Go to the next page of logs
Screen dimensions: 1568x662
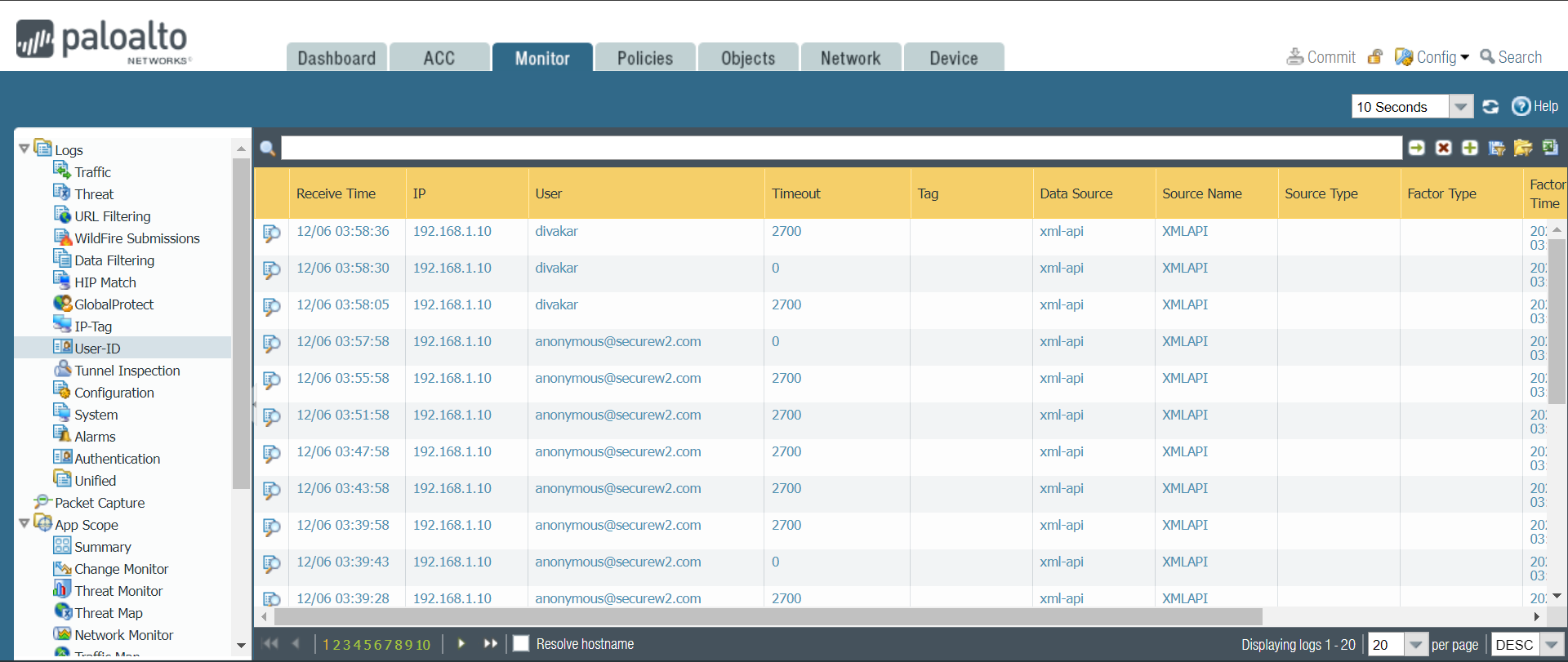click(x=461, y=644)
